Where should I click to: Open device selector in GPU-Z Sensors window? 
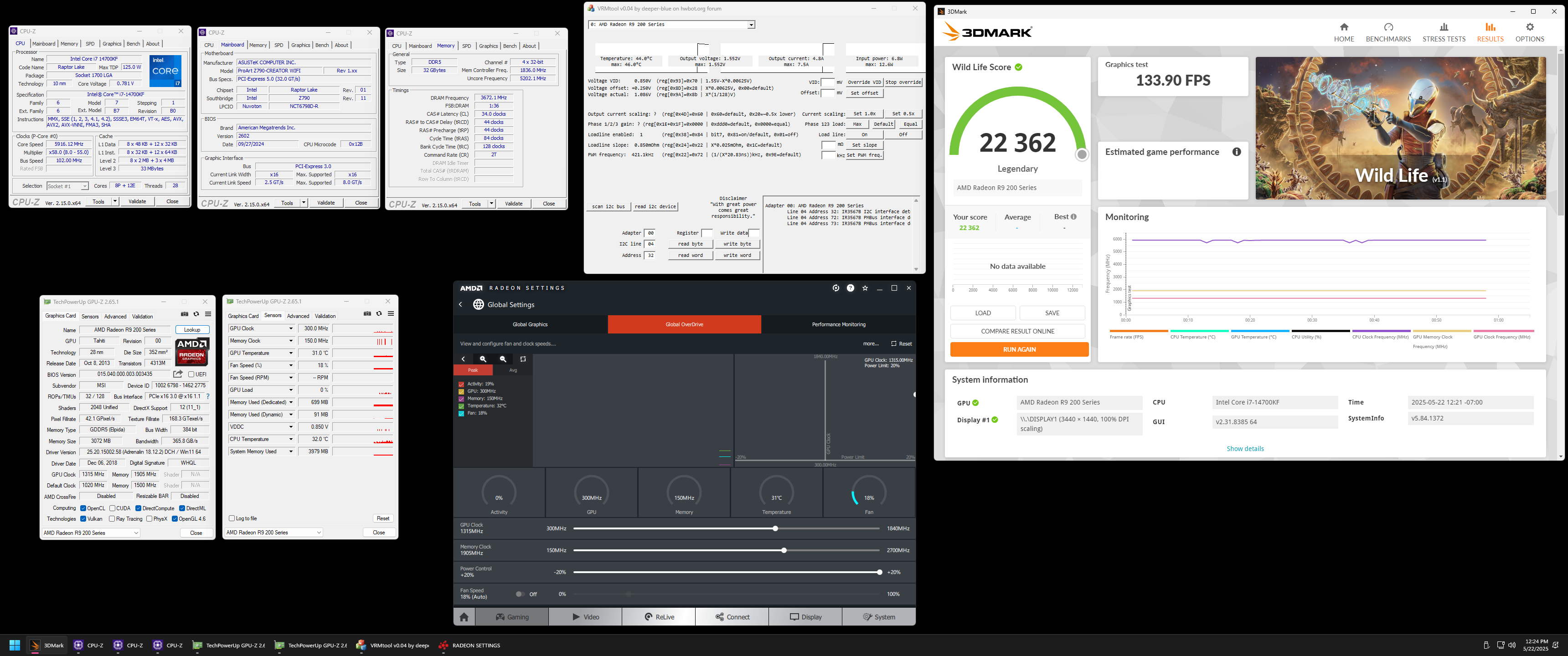(273, 532)
